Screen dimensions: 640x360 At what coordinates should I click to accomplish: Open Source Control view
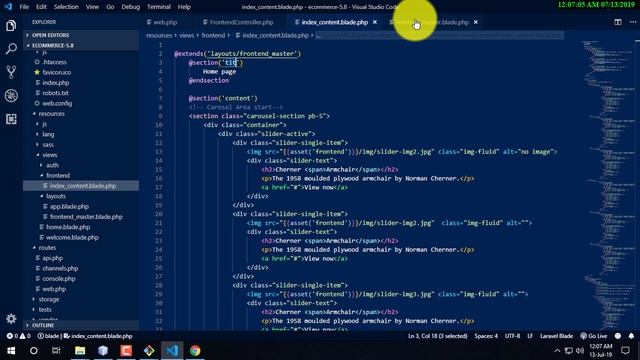tap(11, 72)
